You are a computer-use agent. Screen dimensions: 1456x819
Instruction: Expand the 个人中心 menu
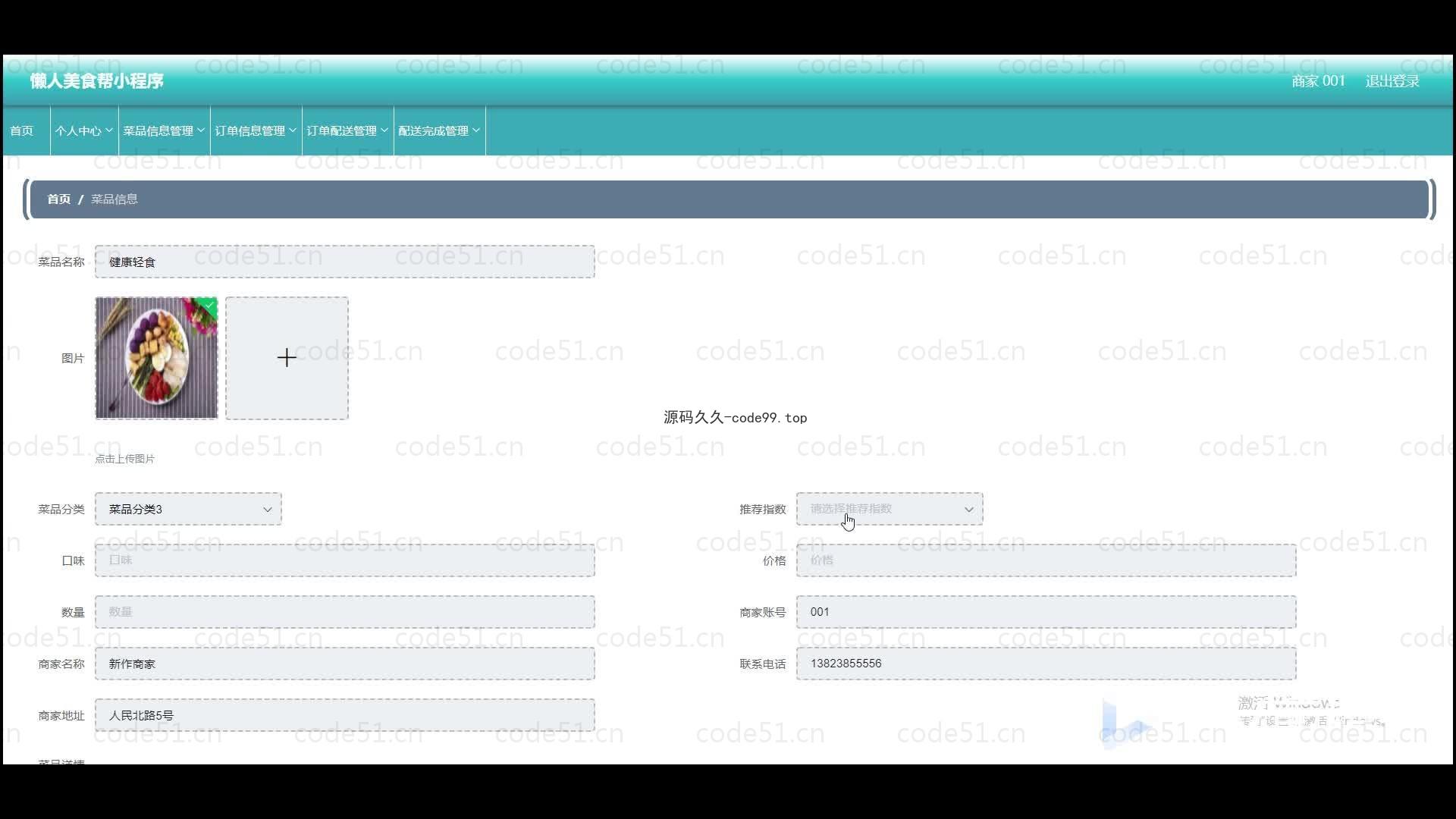(84, 130)
